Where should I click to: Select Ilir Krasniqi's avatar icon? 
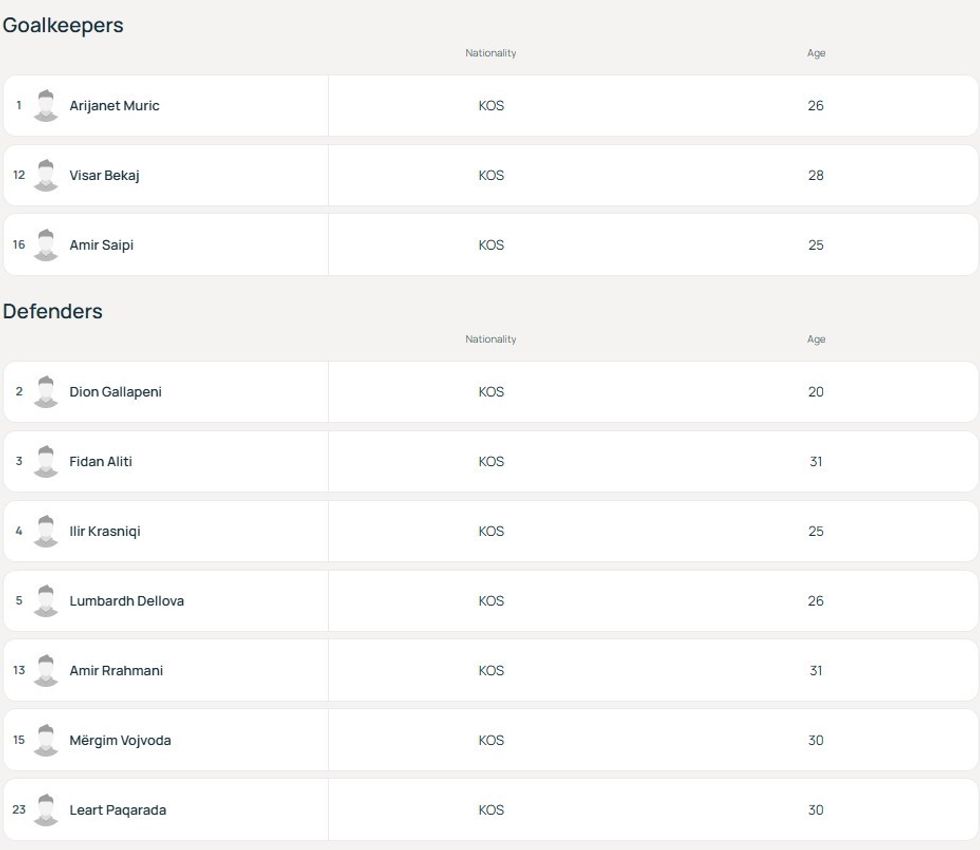coord(46,531)
